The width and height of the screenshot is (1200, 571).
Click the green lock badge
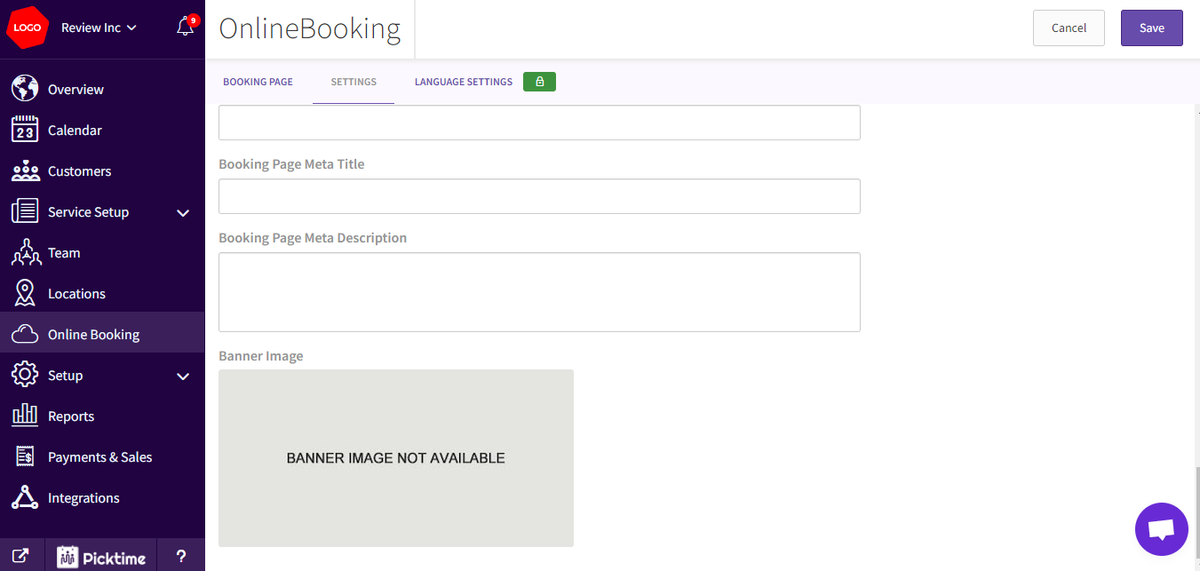click(539, 82)
